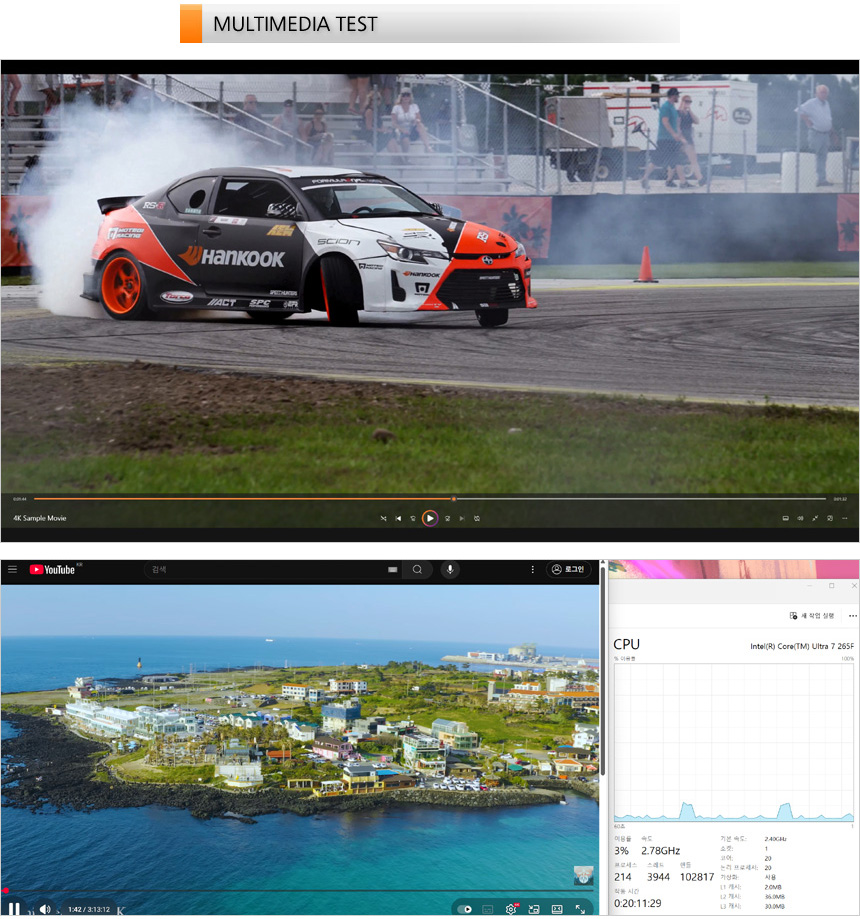
Task: Type in the YouTube search field
Action: pos(260,569)
